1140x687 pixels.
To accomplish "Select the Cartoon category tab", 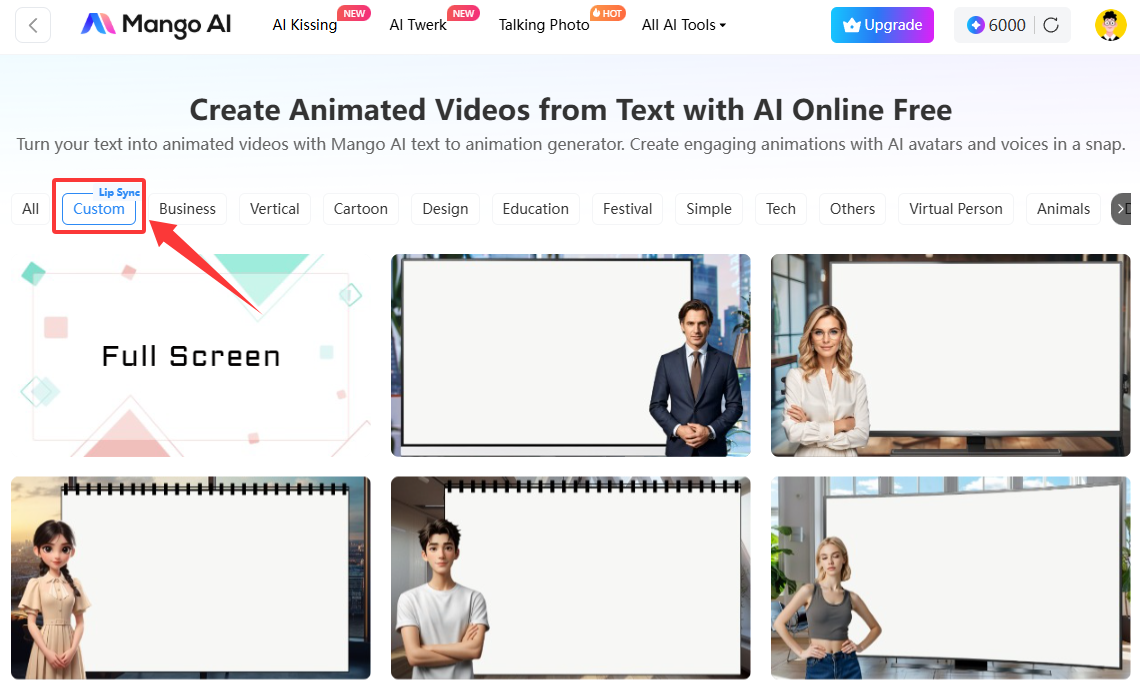I will point(360,209).
